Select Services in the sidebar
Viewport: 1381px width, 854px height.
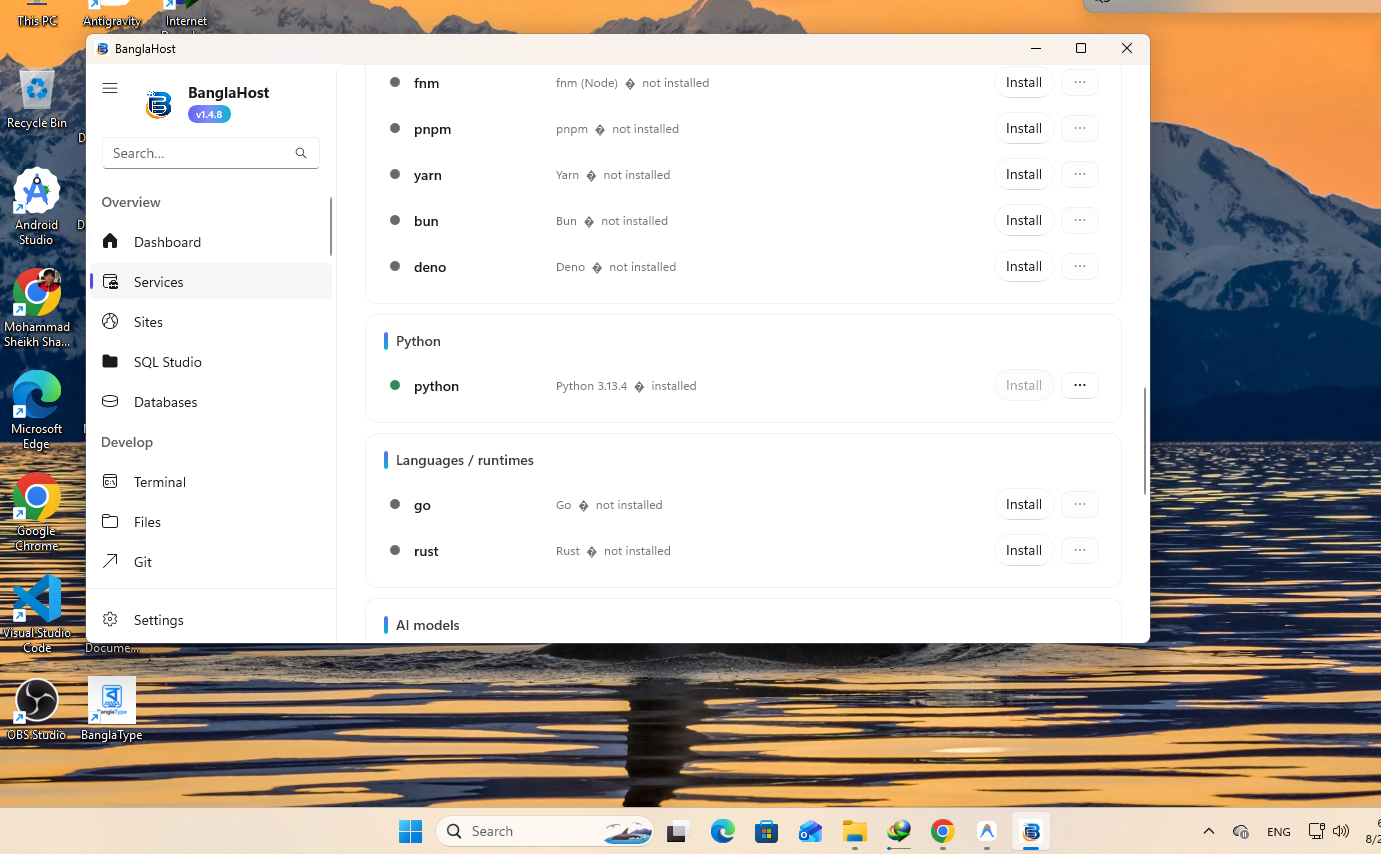211,282
